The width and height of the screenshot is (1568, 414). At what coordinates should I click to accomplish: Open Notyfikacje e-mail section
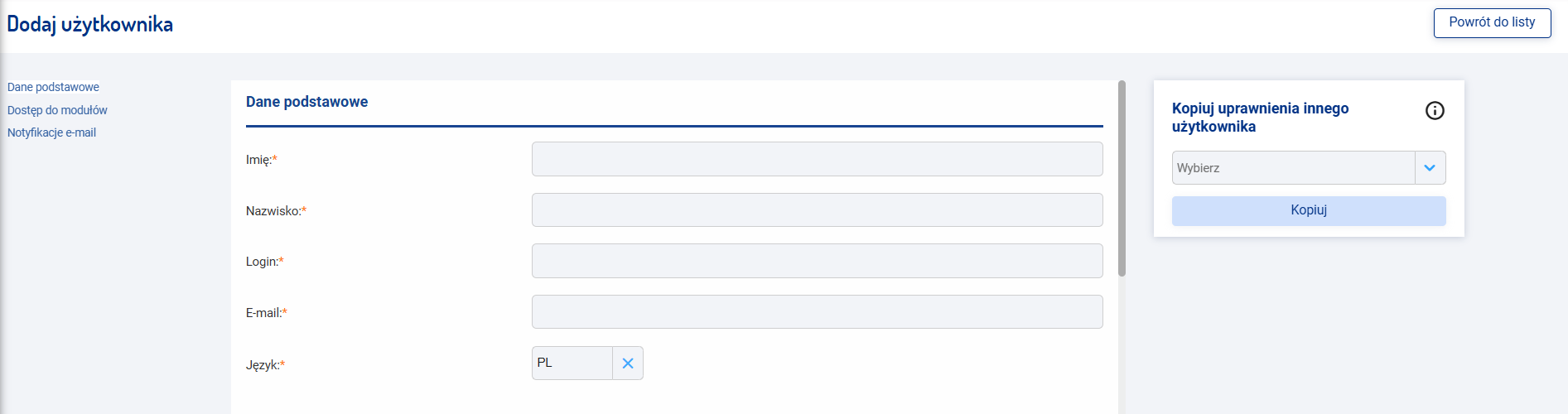pos(51,132)
